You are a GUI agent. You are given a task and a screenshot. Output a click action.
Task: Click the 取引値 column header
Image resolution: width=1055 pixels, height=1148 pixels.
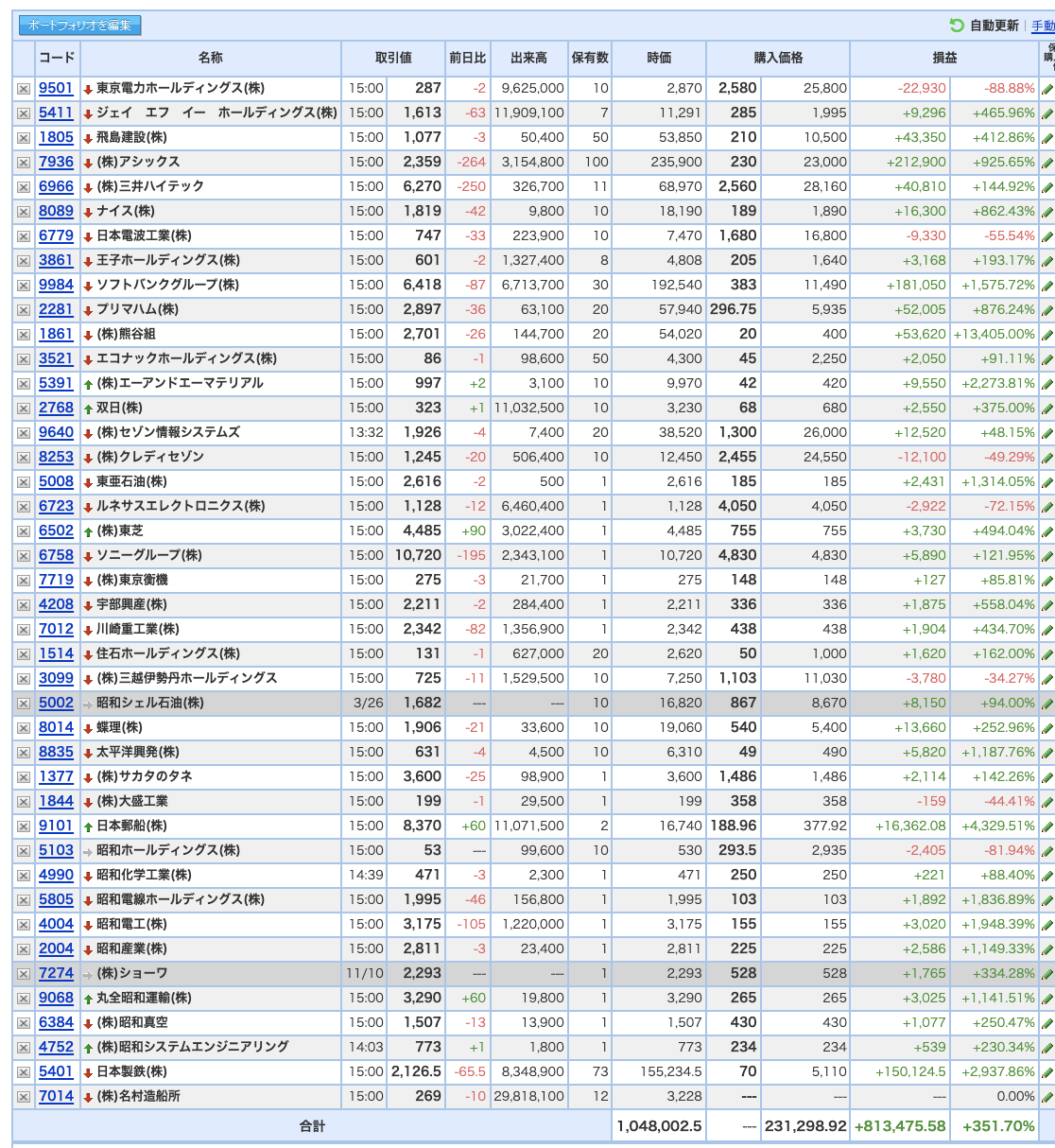[393, 58]
